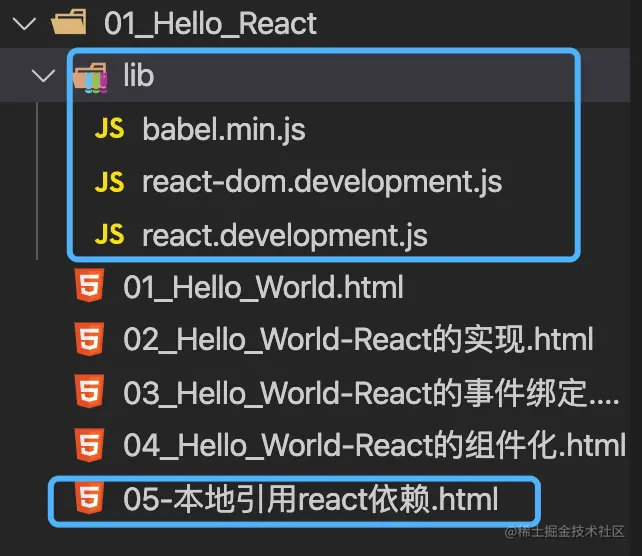The width and height of the screenshot is (642, 556).
Task: Open 02_Hello_World-React的实现.html file
Action: [x=358, y=339]
